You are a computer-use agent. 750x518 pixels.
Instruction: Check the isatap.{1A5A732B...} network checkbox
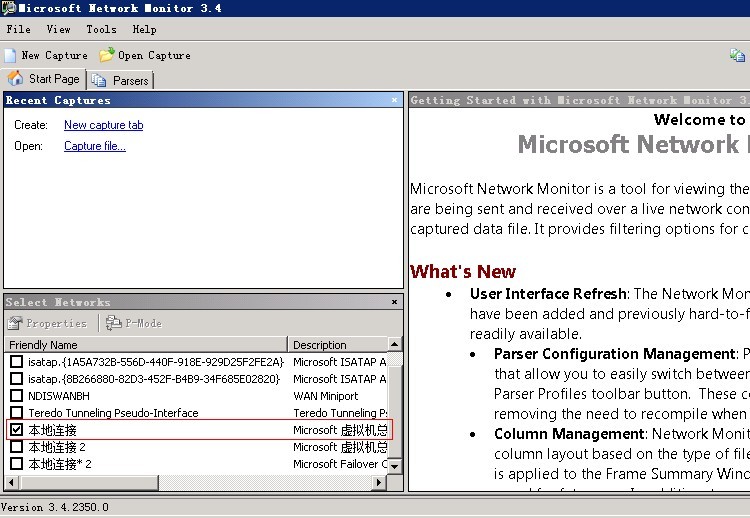(16, 362)
